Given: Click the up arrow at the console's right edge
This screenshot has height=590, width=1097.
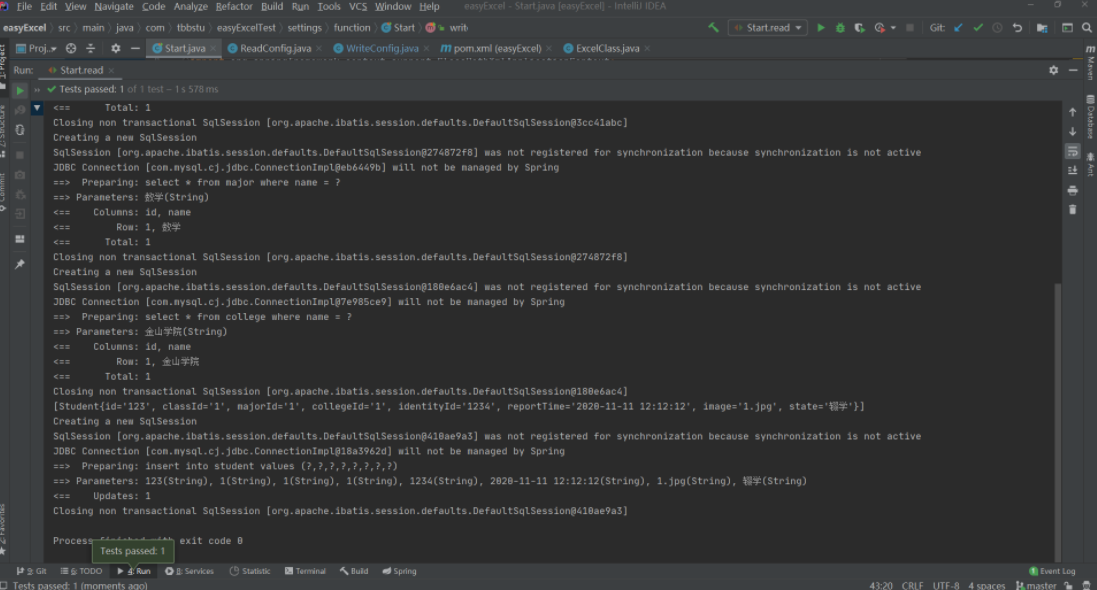Looking at the screenshot, I should [1073, 112].
